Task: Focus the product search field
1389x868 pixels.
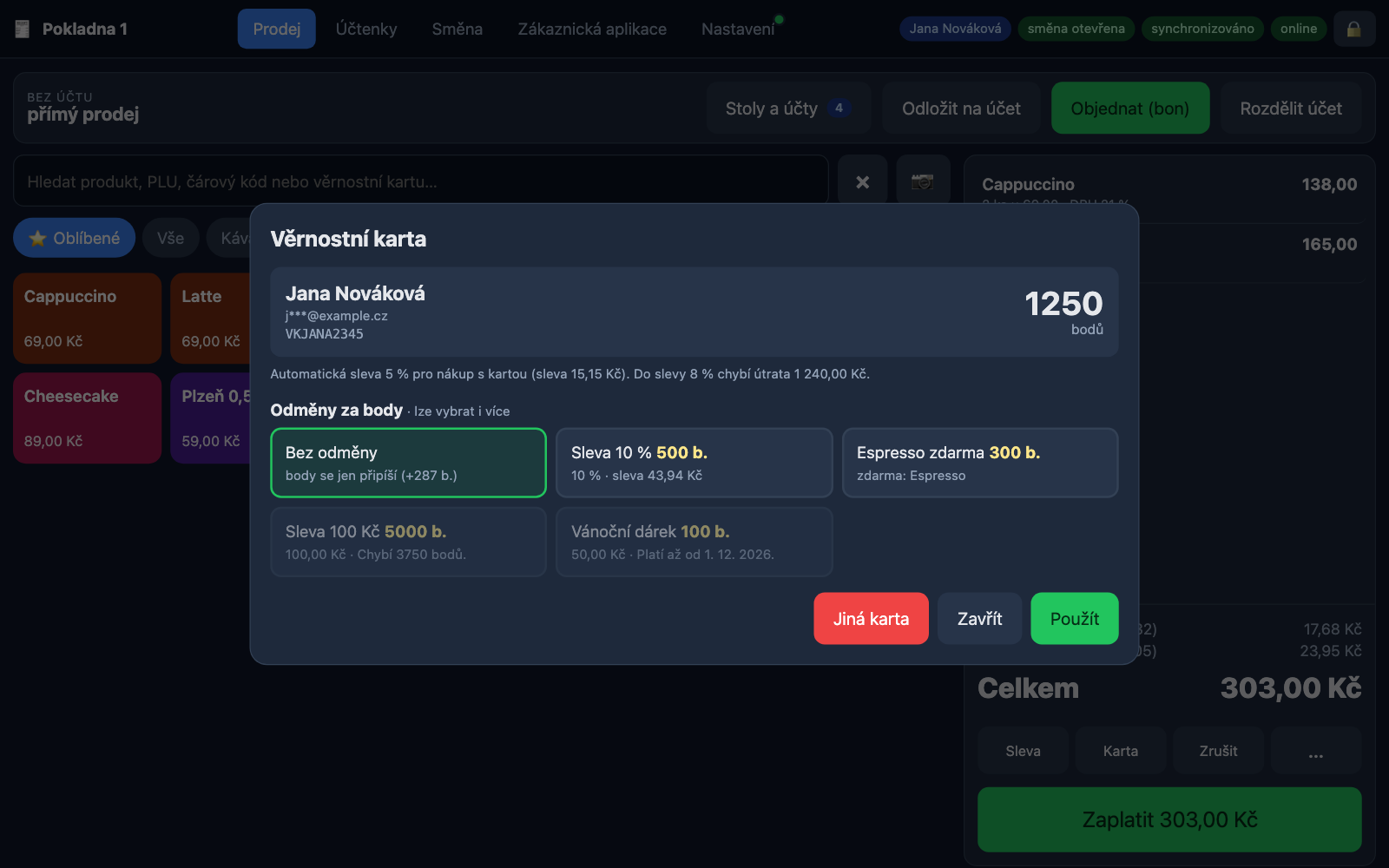Action: click(x=420, y=181)
